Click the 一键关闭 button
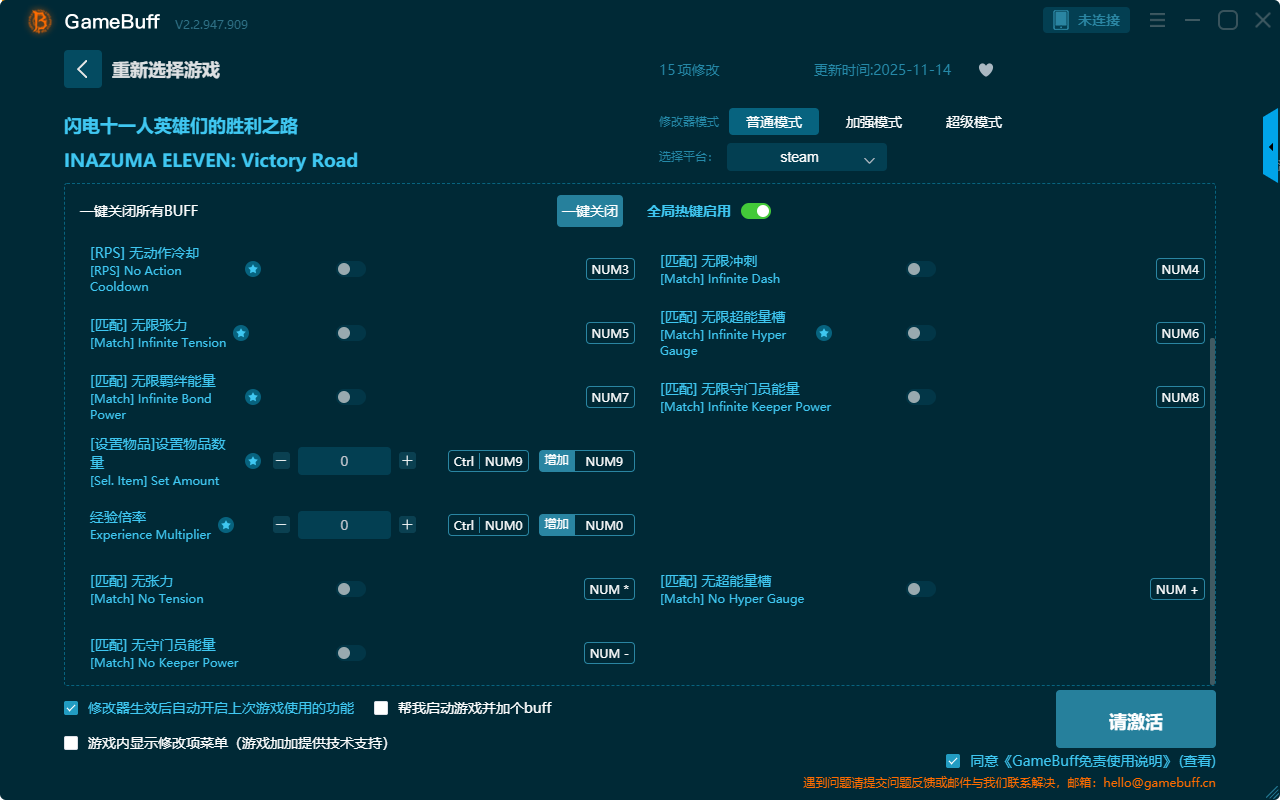Viewport: 1280px width, 800px height. 589,211
